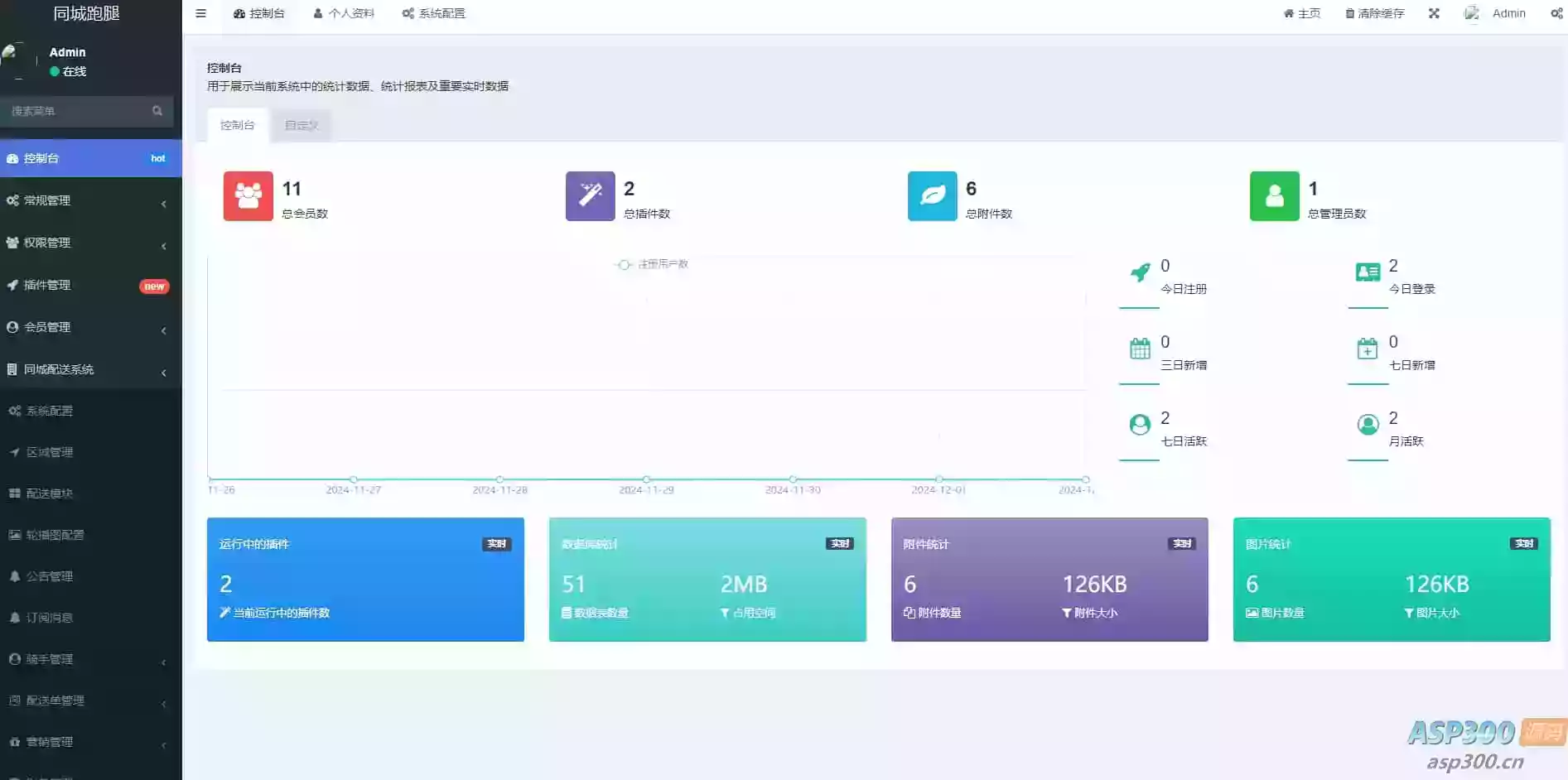This screenshot has width=1568, height=780.
Task: Open 个人资料 from the top menu
Action: click(343, 13)
